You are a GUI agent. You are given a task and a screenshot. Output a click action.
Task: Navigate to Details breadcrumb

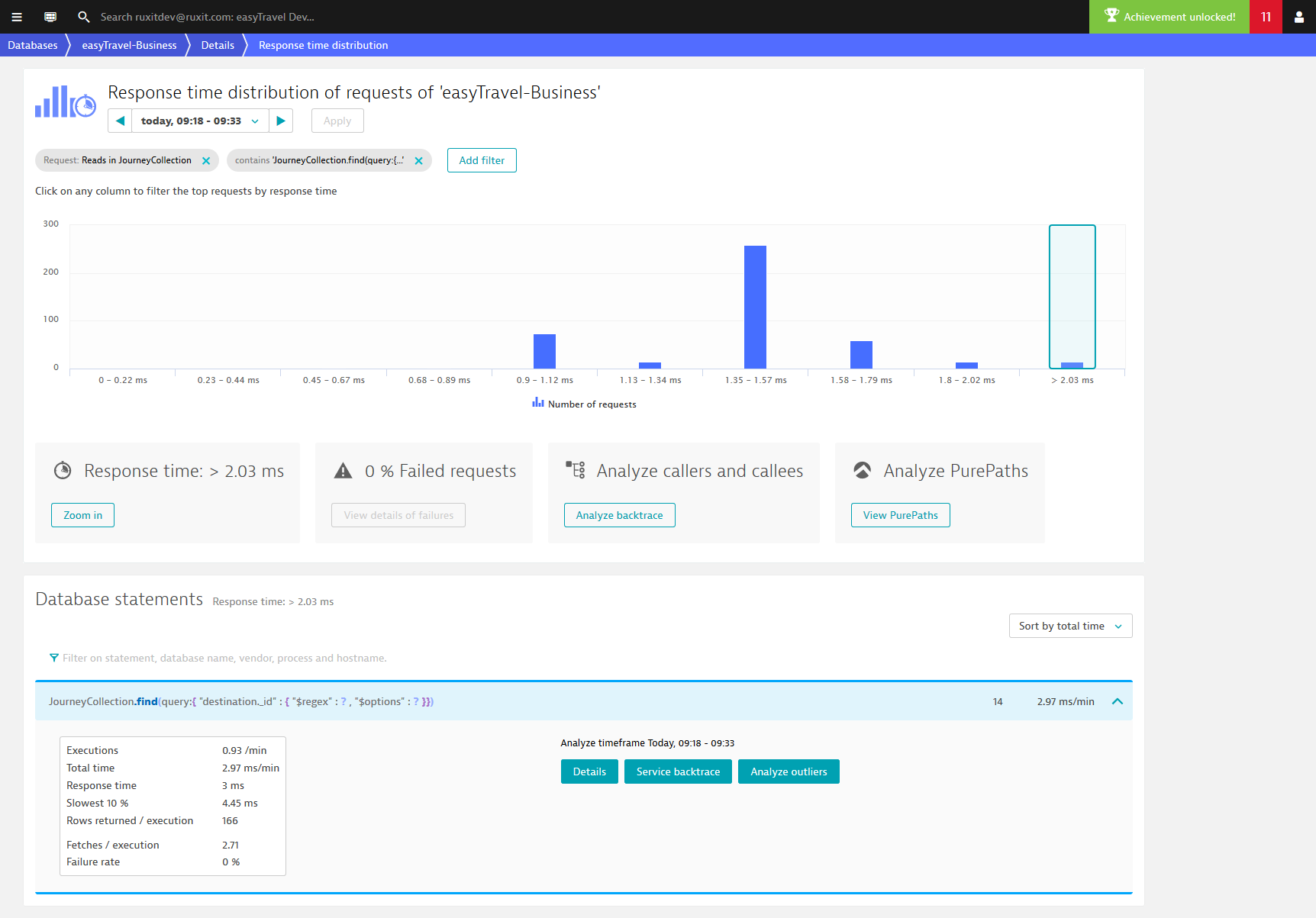218,45
